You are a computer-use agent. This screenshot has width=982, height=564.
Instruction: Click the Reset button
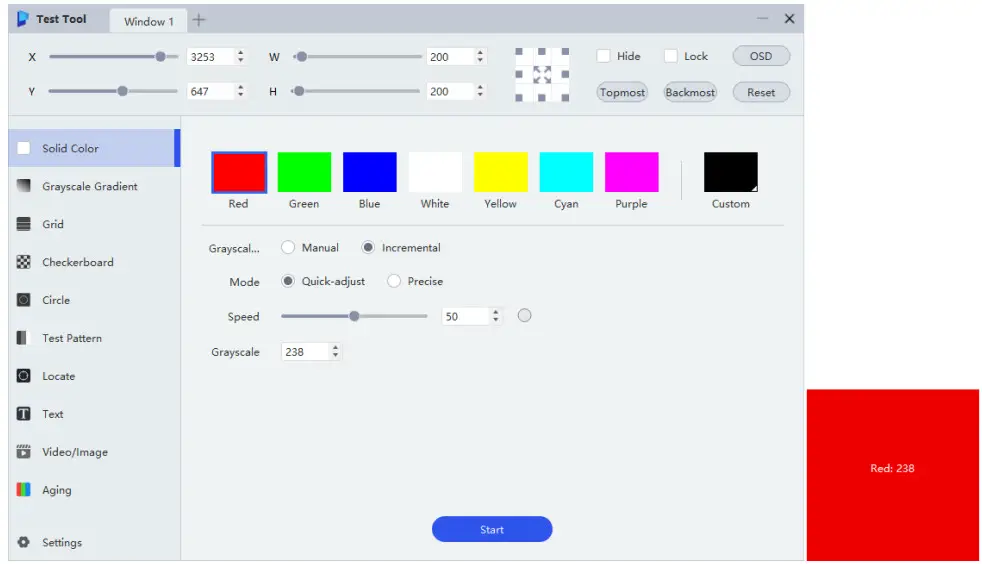click(761, 92)
